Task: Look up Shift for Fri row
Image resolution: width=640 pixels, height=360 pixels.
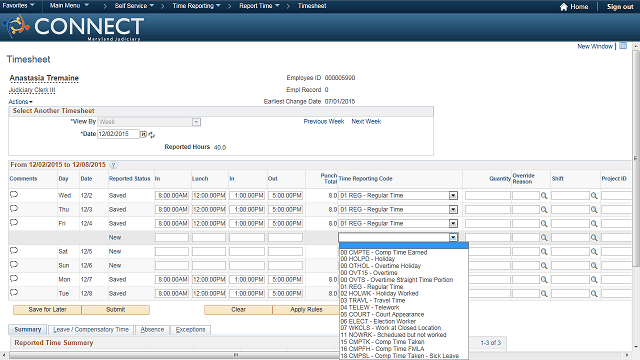Action: [594, 224]
